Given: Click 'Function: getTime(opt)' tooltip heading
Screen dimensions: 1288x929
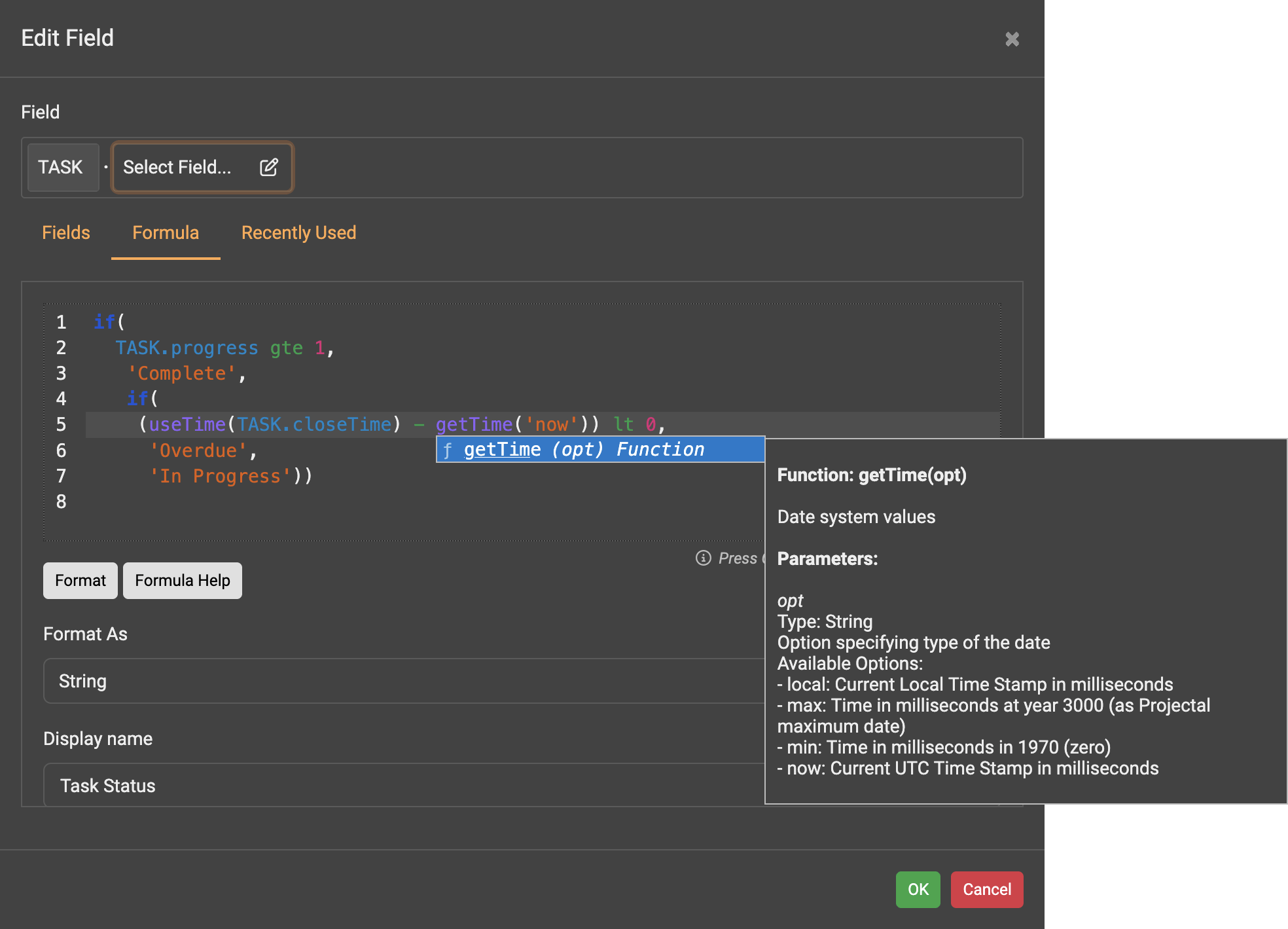Looking at the screenshot, I should pos(872,475).
